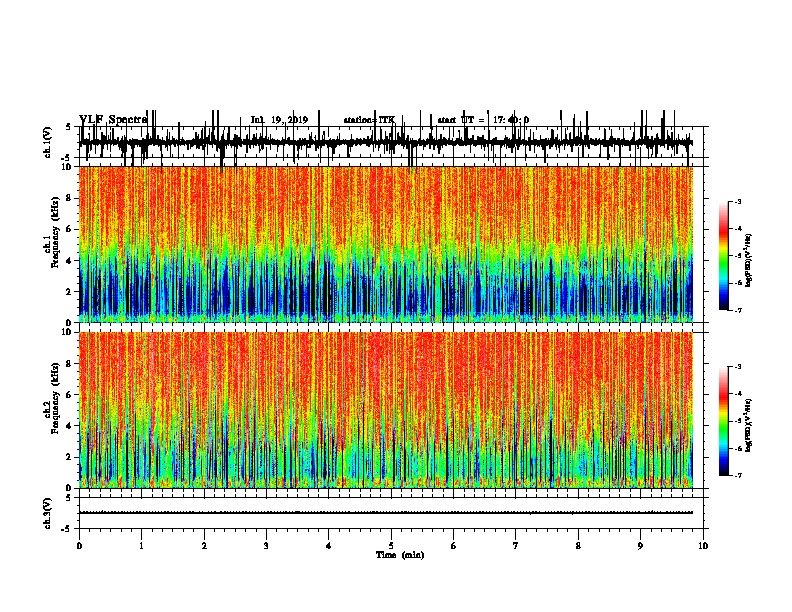
Task: Click the "VLF Spectra" plot title
Action: (113, 120)
